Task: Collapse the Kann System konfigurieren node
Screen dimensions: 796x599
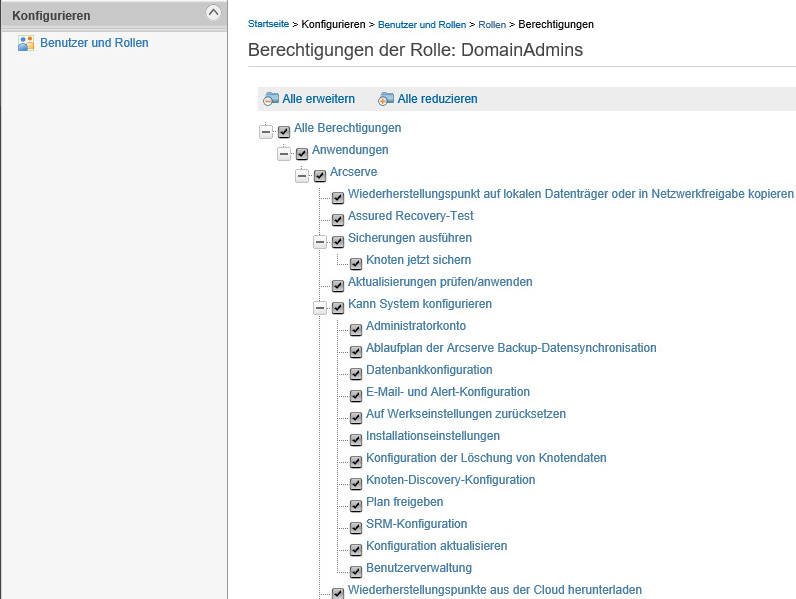Action: tap(320, 308)
